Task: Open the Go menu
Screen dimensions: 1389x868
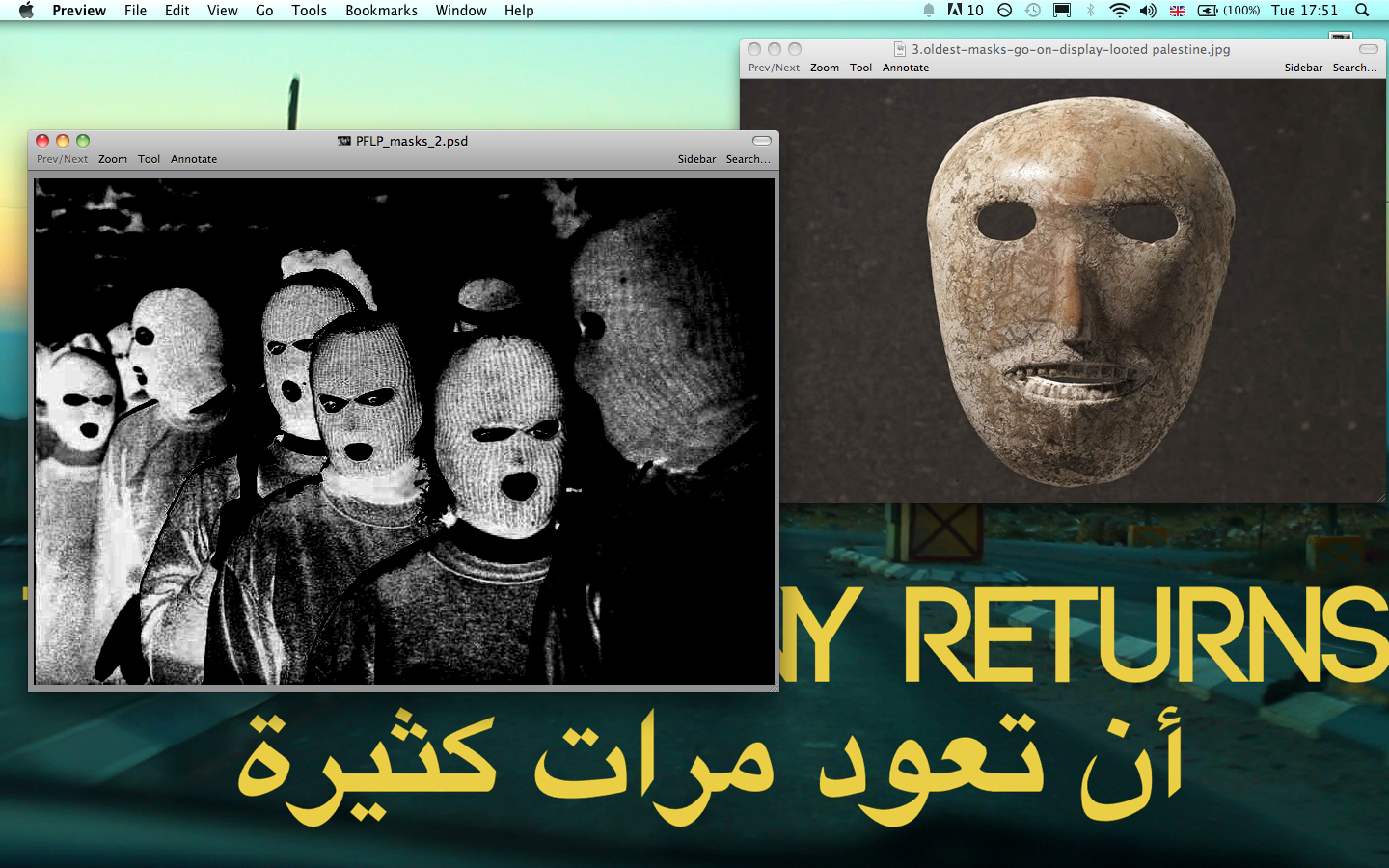Action: tap(264, 11)
